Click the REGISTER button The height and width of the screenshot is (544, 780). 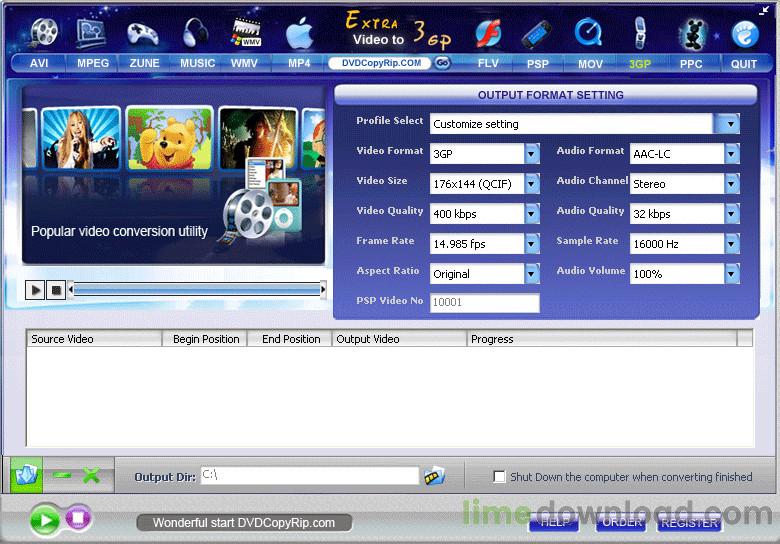coord(689,523)
